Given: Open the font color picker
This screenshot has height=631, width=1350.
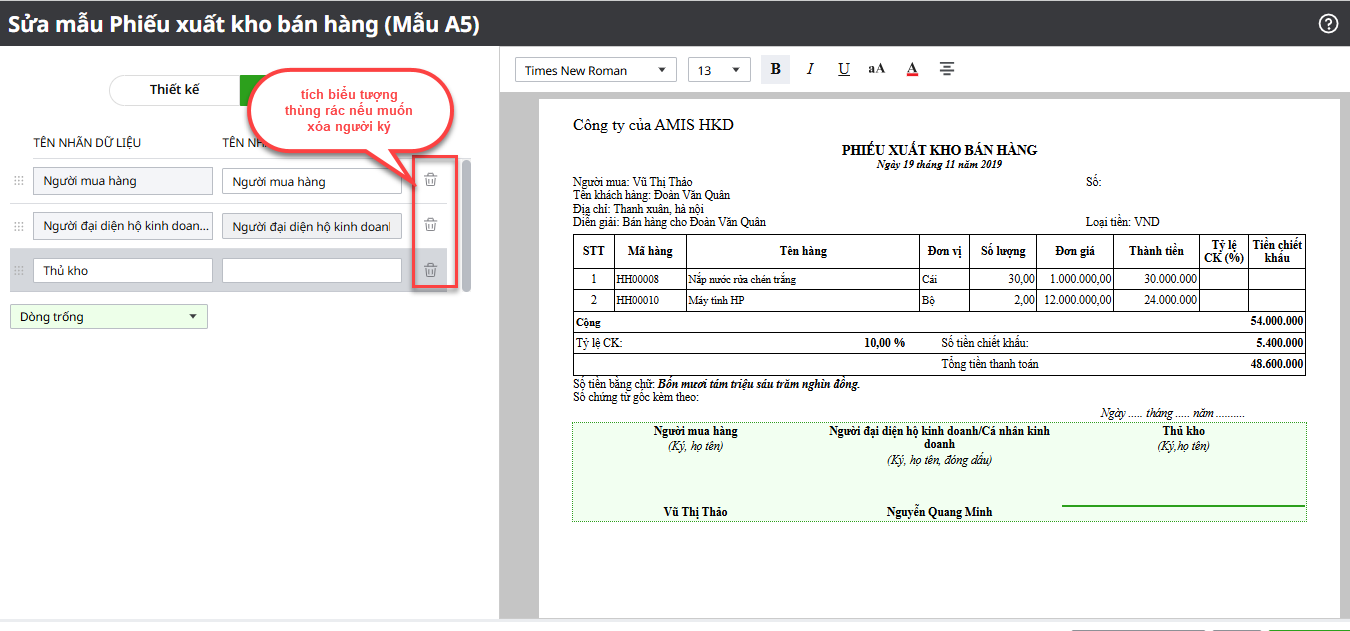Looking at the screenshot, I should 911,69.
